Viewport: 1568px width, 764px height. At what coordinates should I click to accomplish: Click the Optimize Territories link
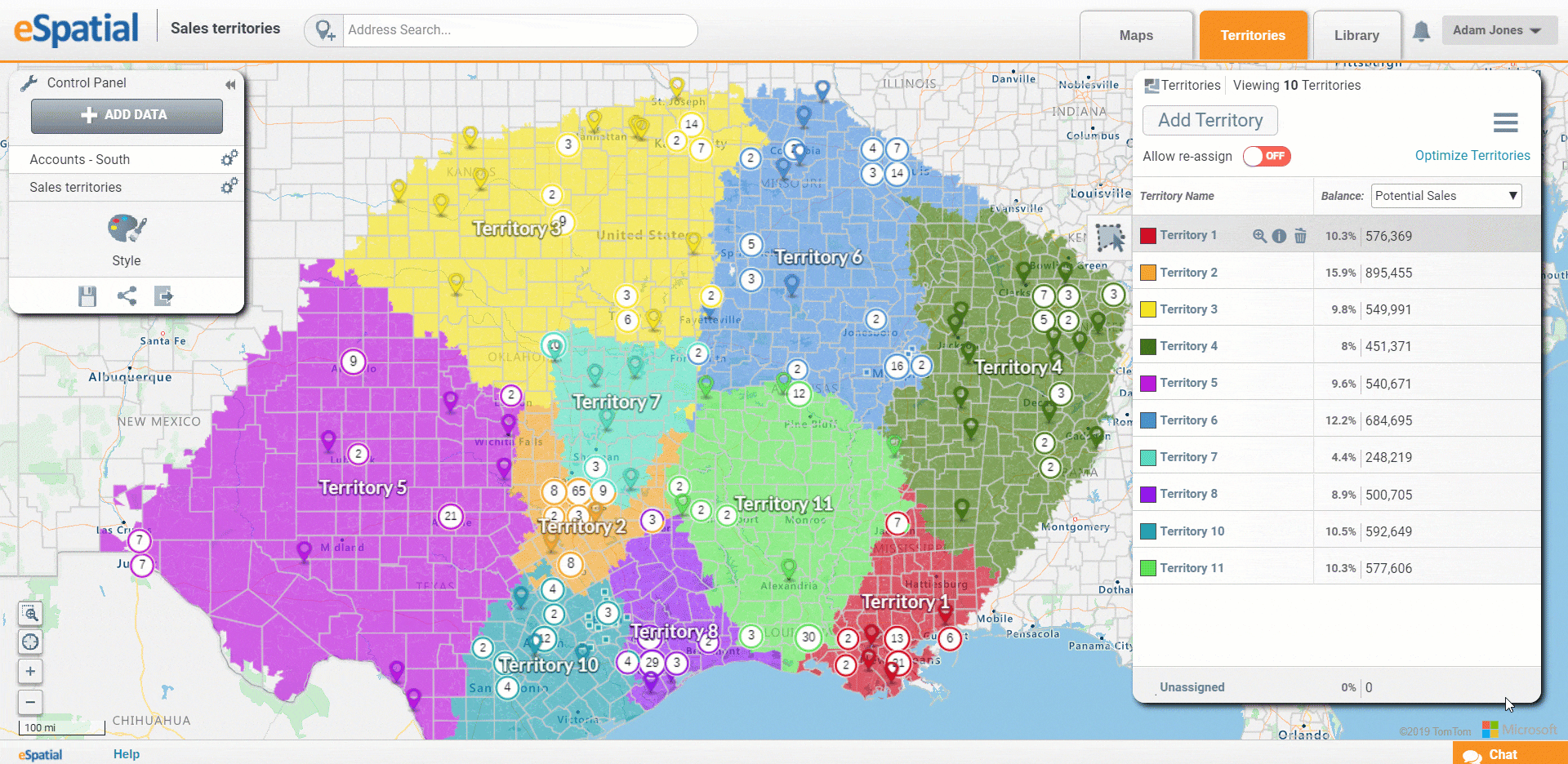coord(1472,155)
